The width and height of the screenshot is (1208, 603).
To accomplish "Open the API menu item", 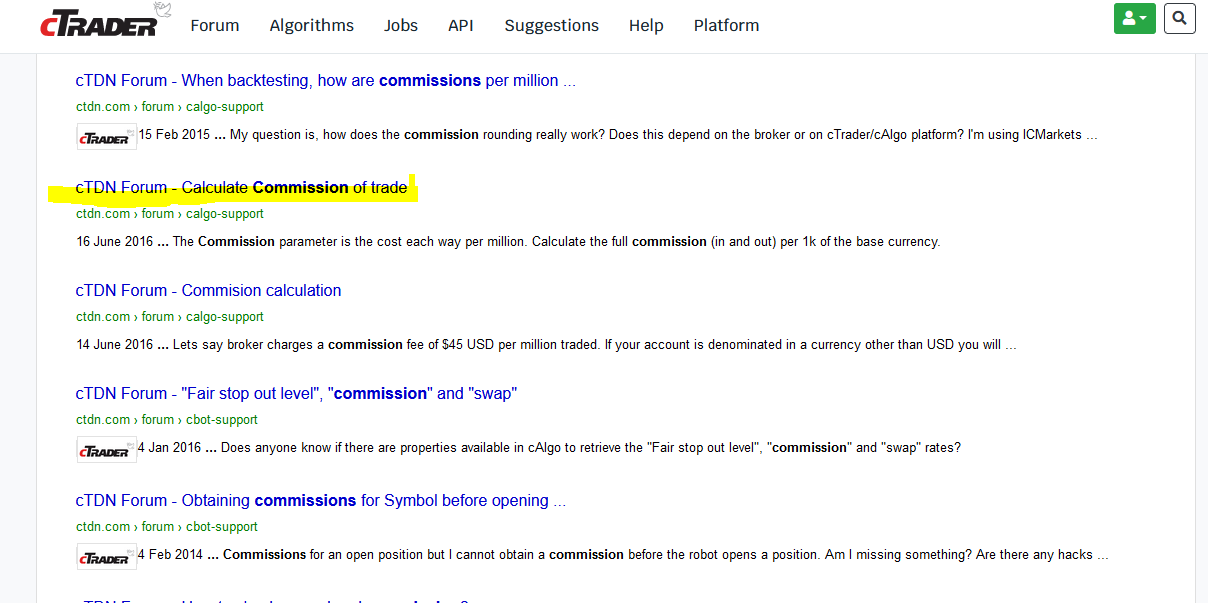I will tap(461, 25).
